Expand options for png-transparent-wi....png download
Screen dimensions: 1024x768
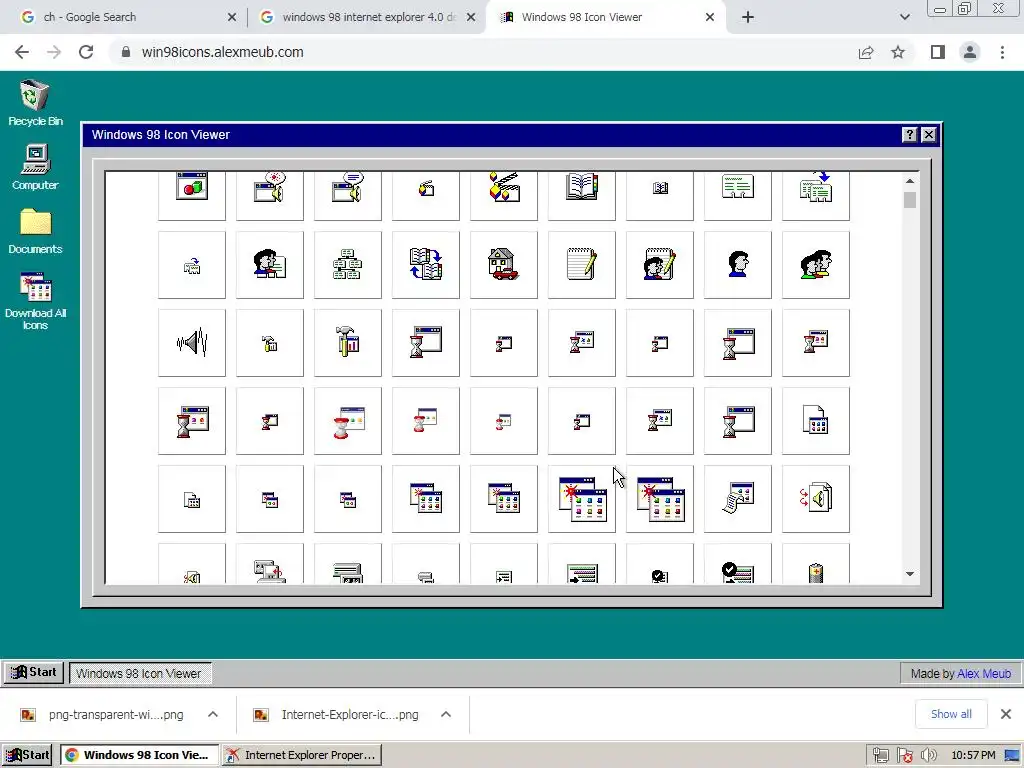[213, 714]
